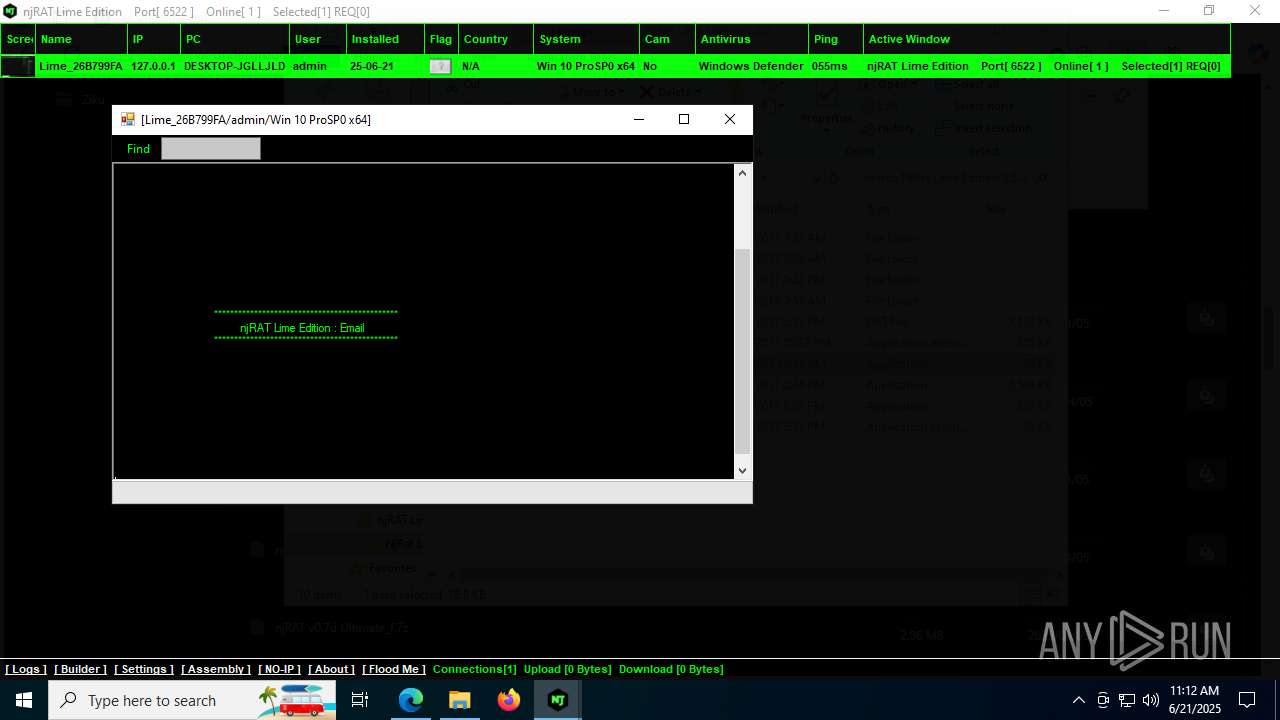Open the About menu
Viewport: 1280px width, 720px height.
(x=331, y=669)
